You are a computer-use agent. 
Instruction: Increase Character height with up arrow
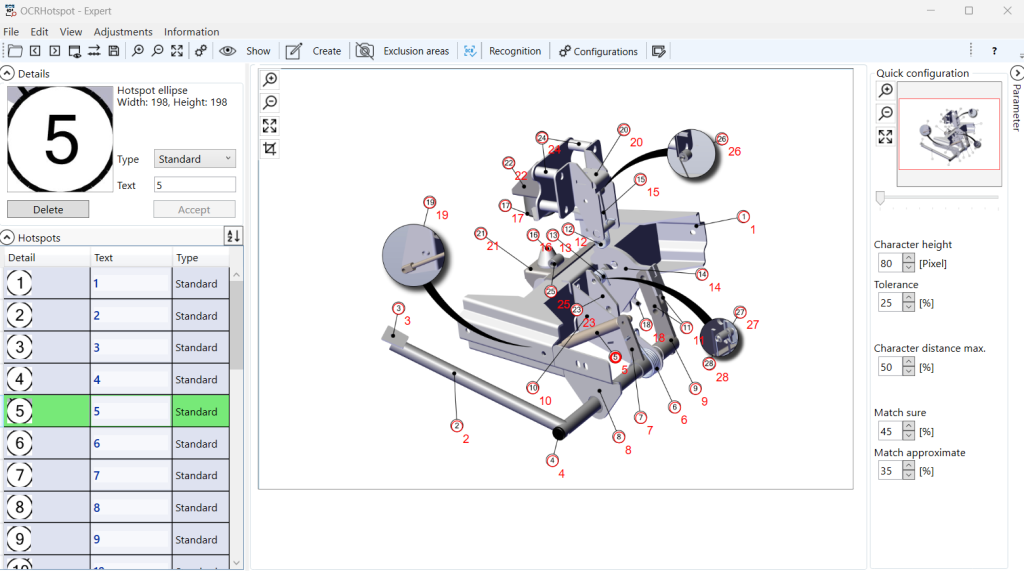coord(908,259)
